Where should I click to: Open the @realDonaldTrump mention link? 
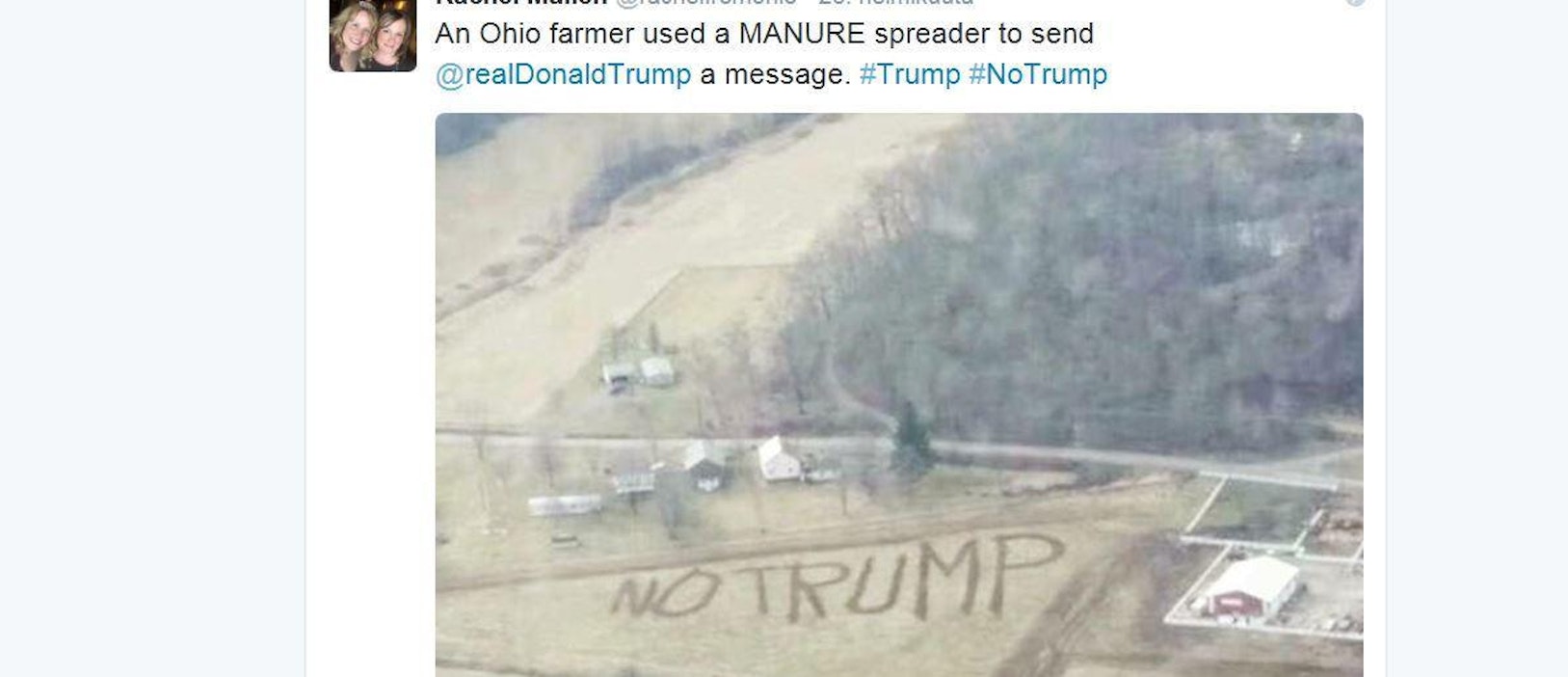[x=563, y=74]
